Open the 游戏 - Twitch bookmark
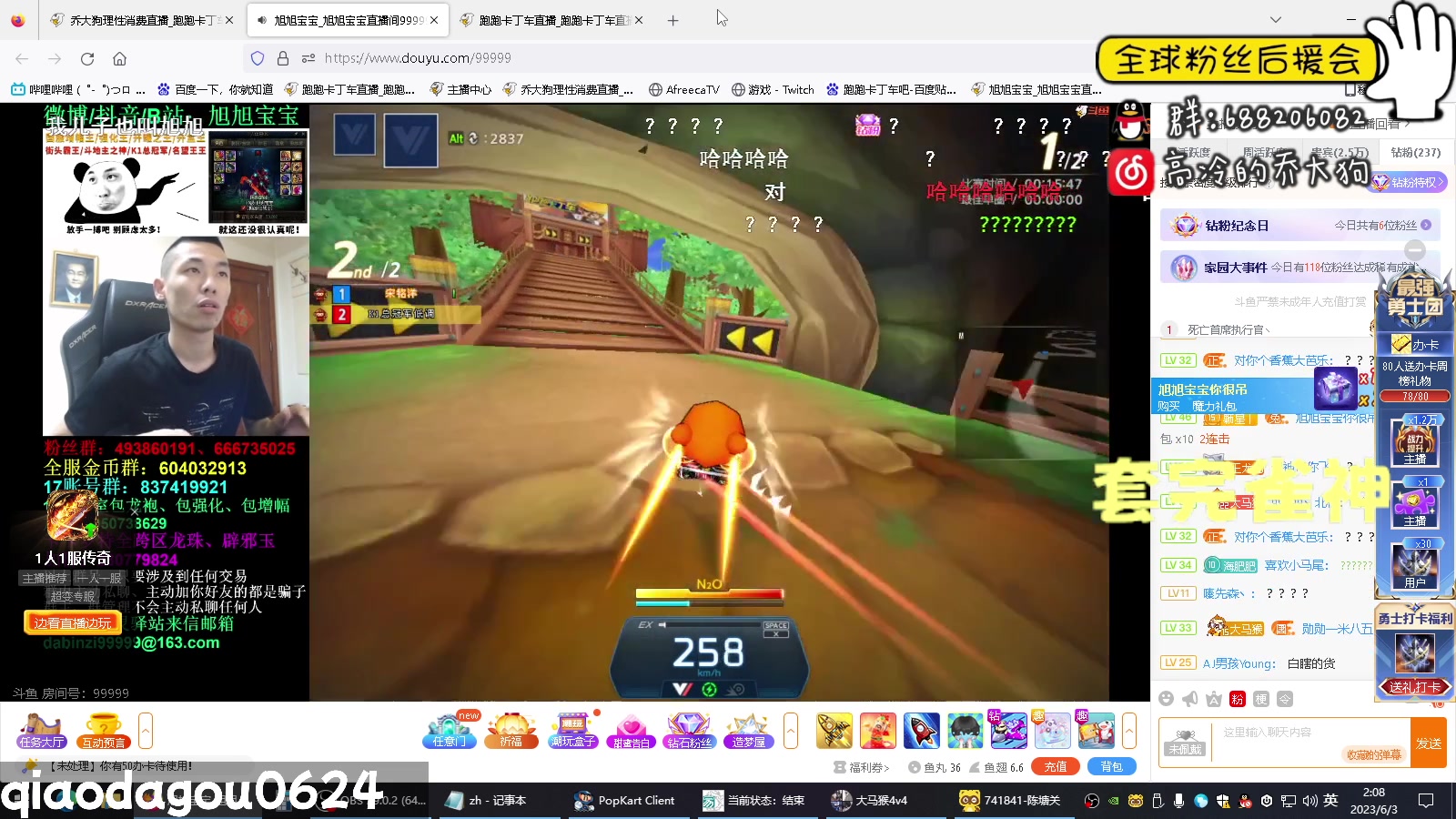1456x819 pixels. [x=773, y=89]
